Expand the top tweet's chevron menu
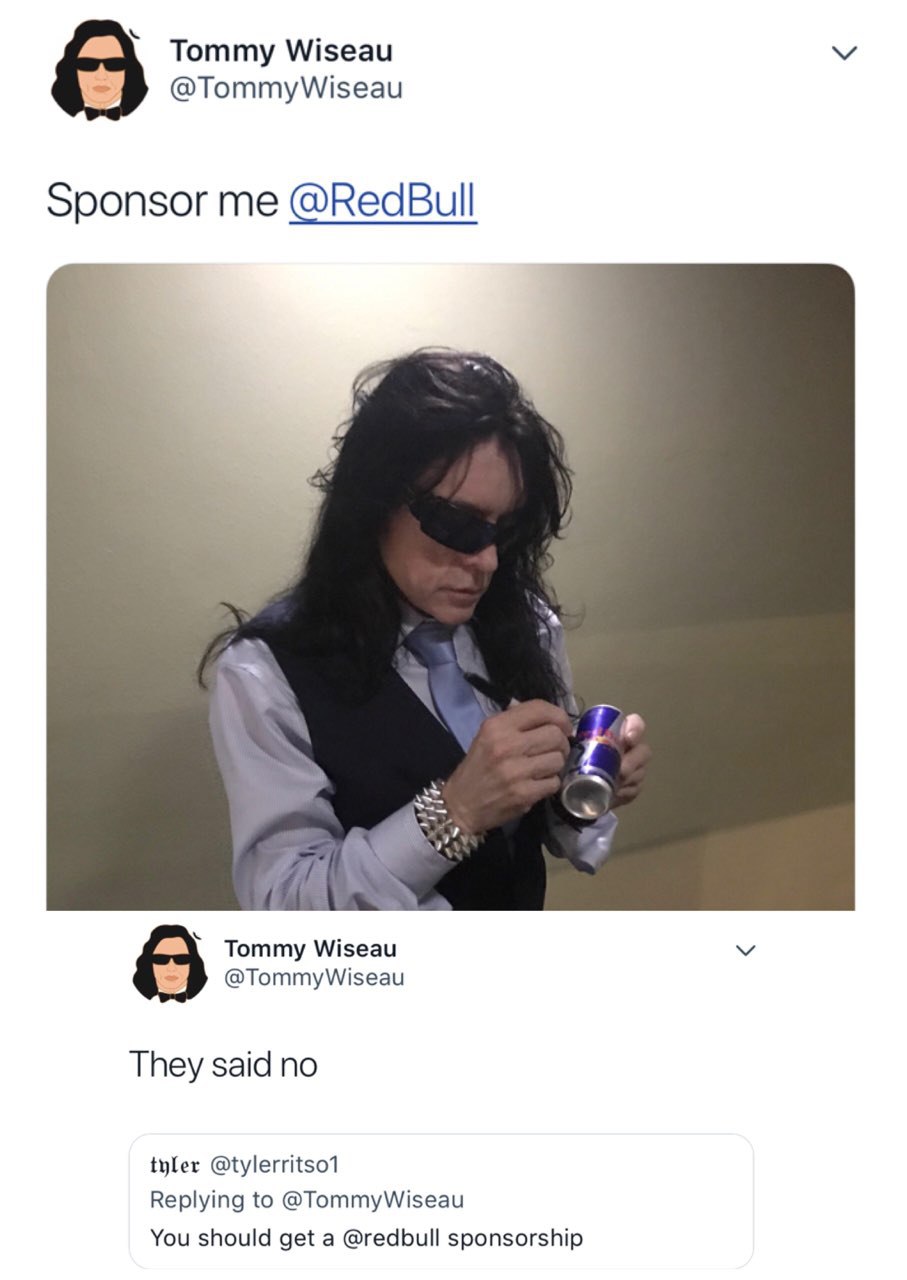 click(845, 53)
